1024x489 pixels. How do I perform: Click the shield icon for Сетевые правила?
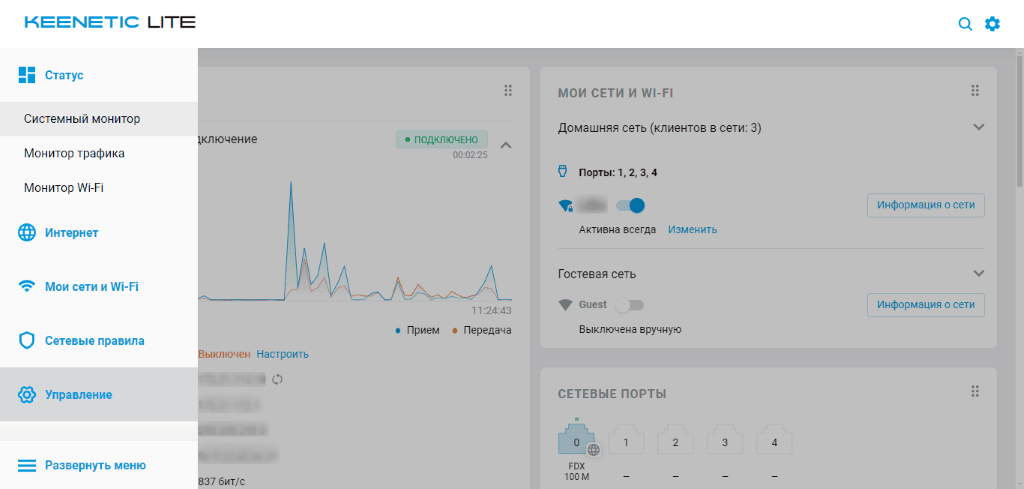28,341
